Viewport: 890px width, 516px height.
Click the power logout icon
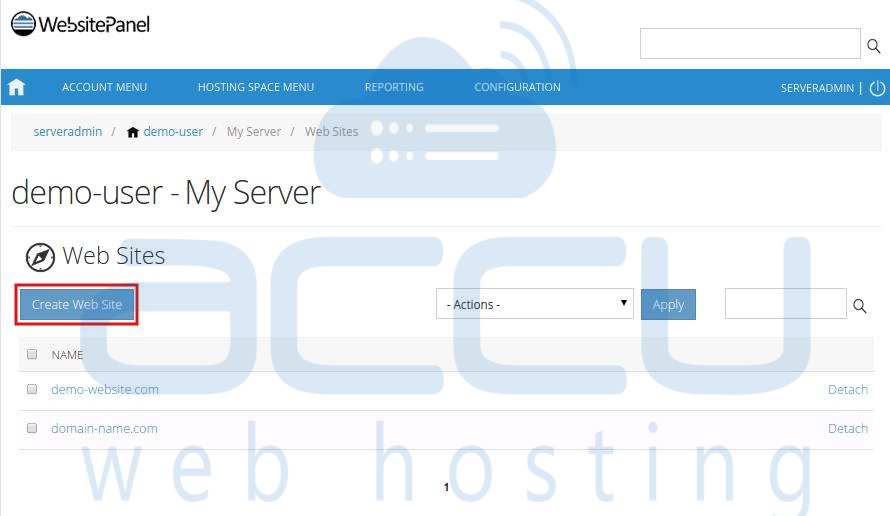(x=878, y=88)
